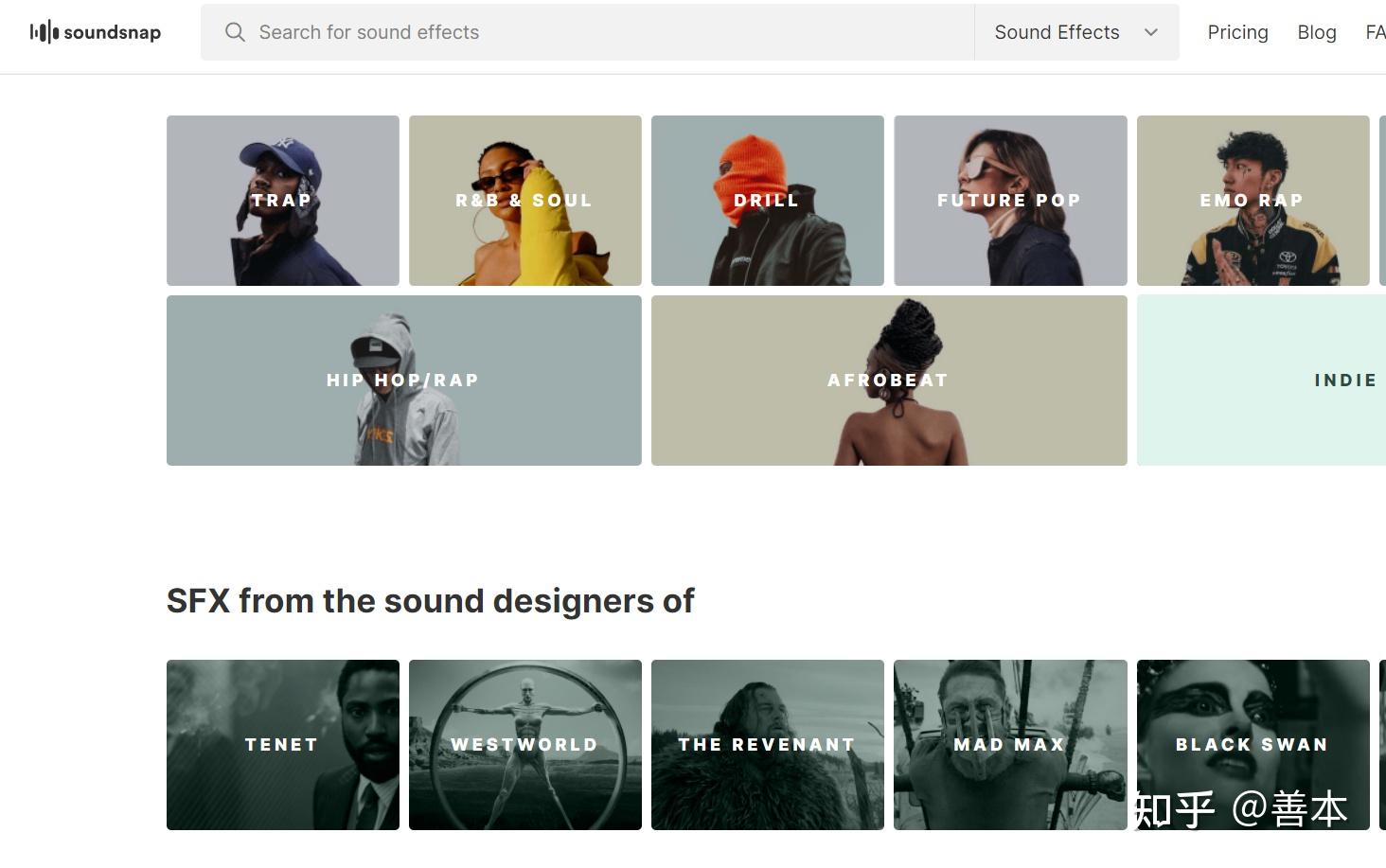Screen dimensions: 1386x868
Task: Select Black Swan SFX card
Action: tap(1253, 745)
